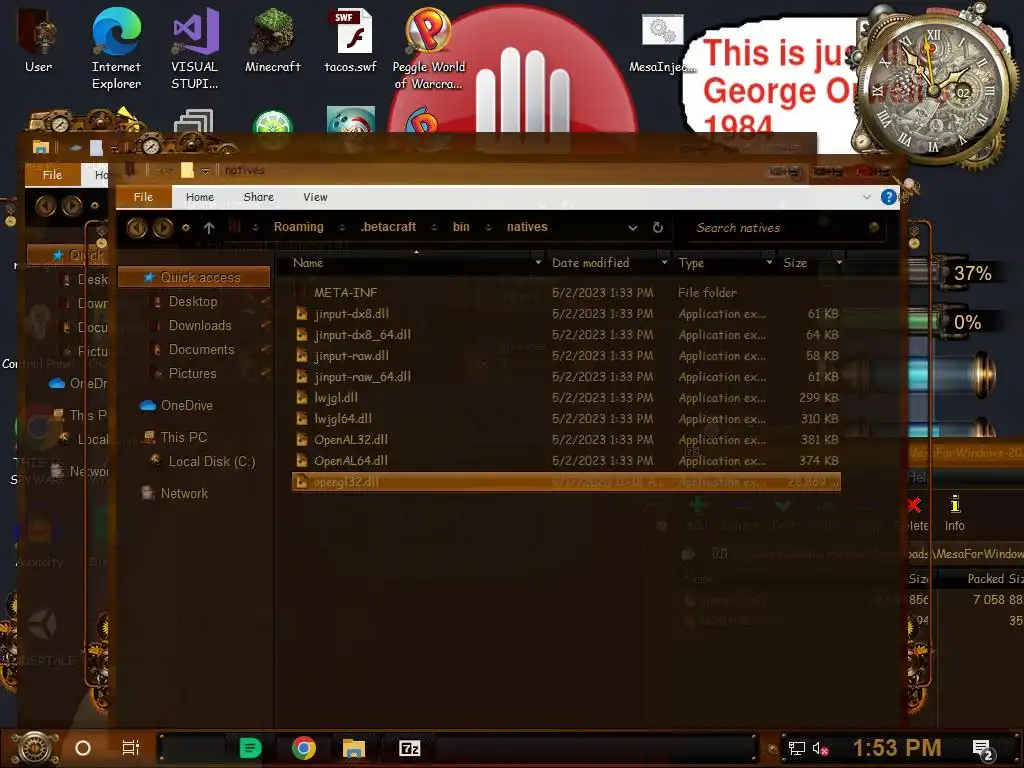Switch to the View ribbon tab
Screen dimensions: 1024x768
315,197
